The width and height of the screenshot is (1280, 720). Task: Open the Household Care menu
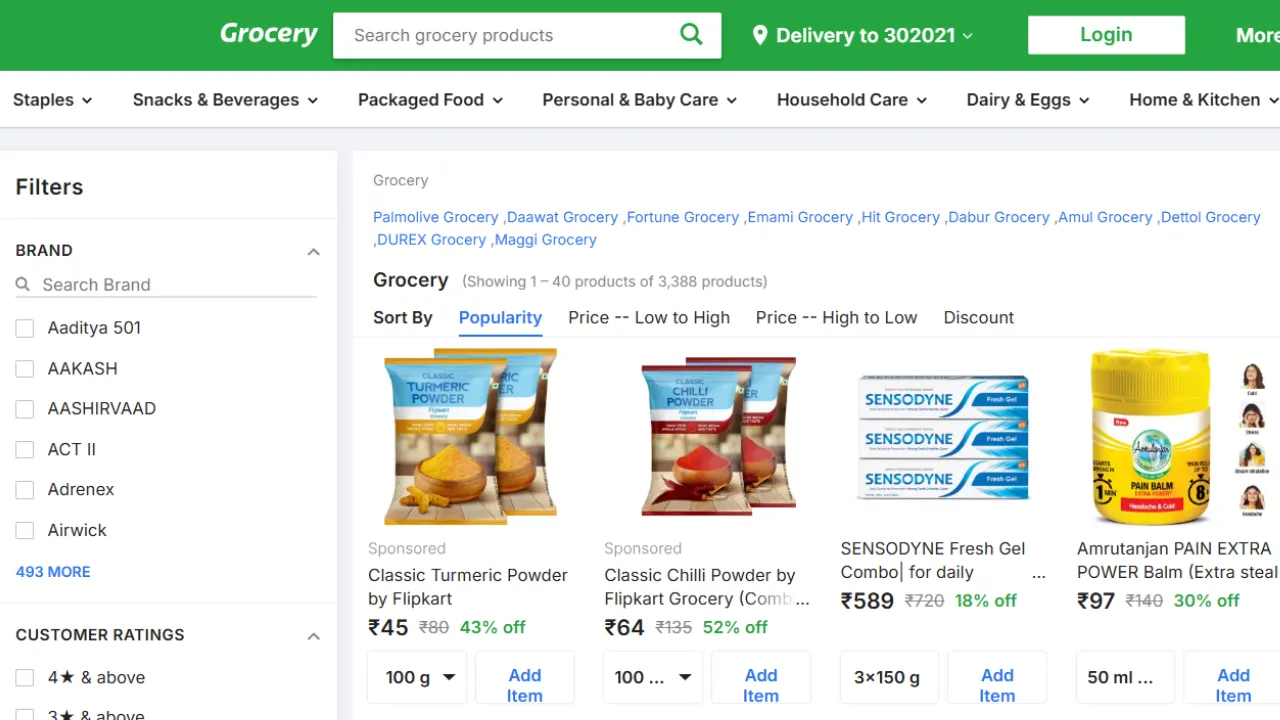(851, 99)
